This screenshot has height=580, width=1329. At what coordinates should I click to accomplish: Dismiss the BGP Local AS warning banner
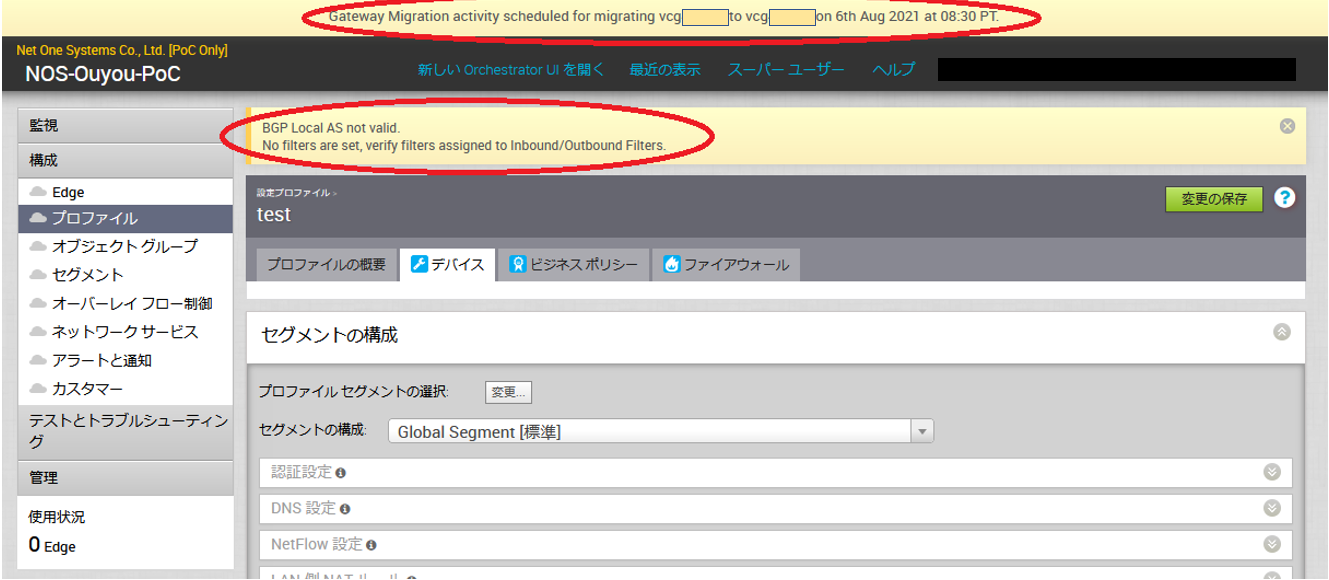pos(1287,126)
